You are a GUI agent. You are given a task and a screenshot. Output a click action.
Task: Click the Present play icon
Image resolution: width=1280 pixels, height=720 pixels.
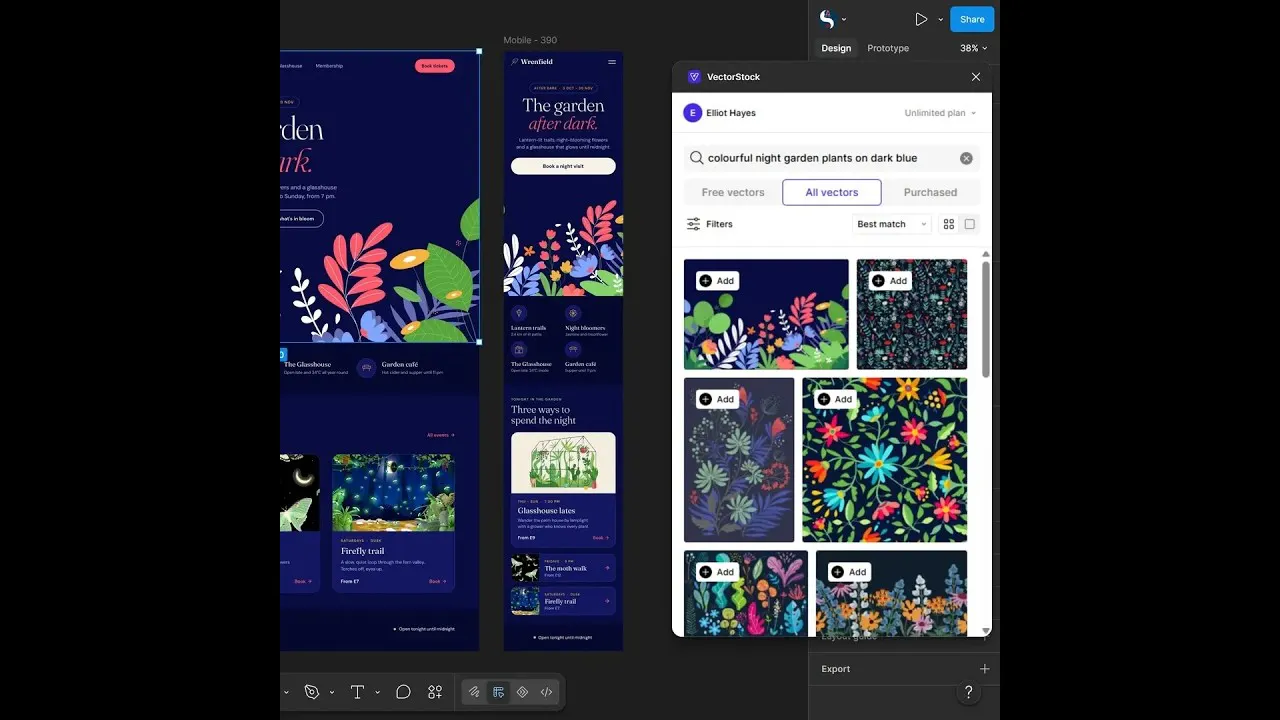coord(921,19)
